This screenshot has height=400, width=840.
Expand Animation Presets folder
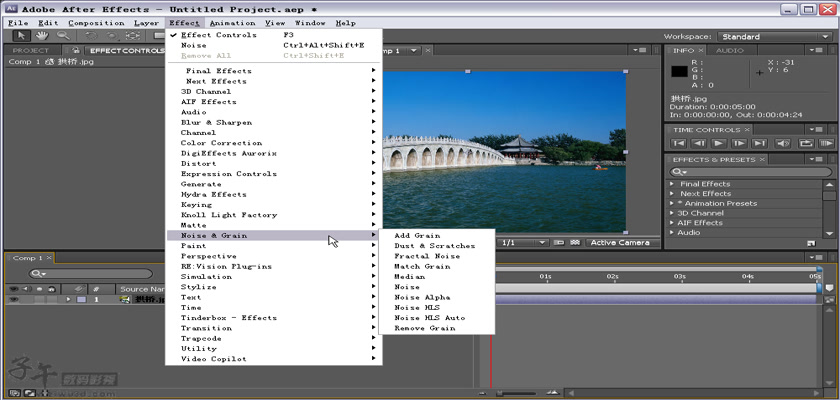[x=672, y=203]
